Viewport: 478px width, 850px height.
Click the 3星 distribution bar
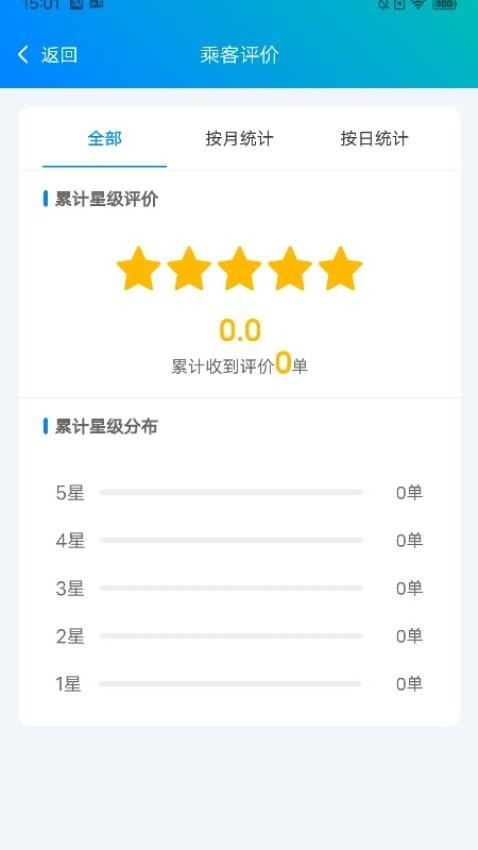tap(231, 588)
